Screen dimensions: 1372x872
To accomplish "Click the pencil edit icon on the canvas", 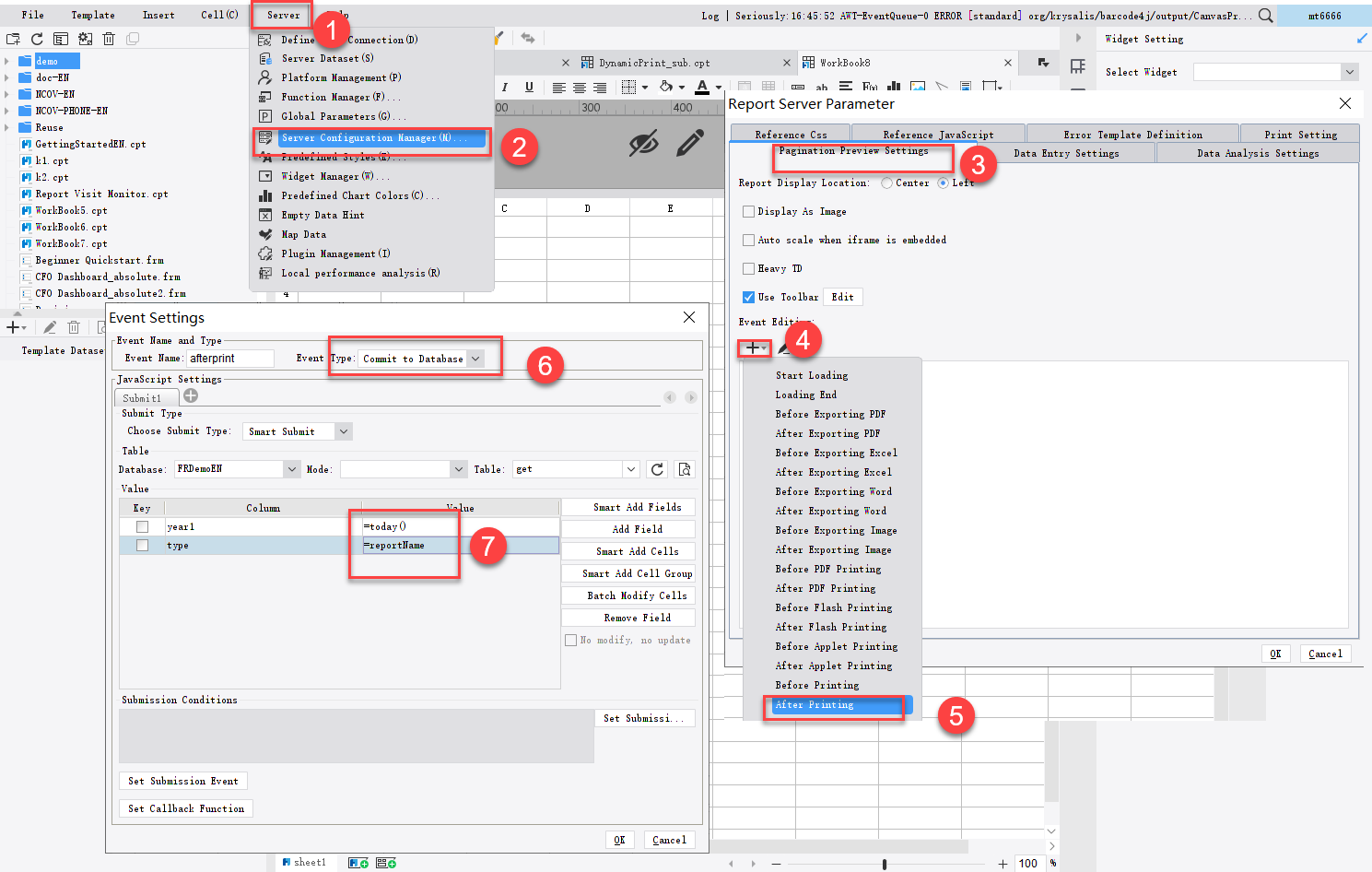I will 689,143.
